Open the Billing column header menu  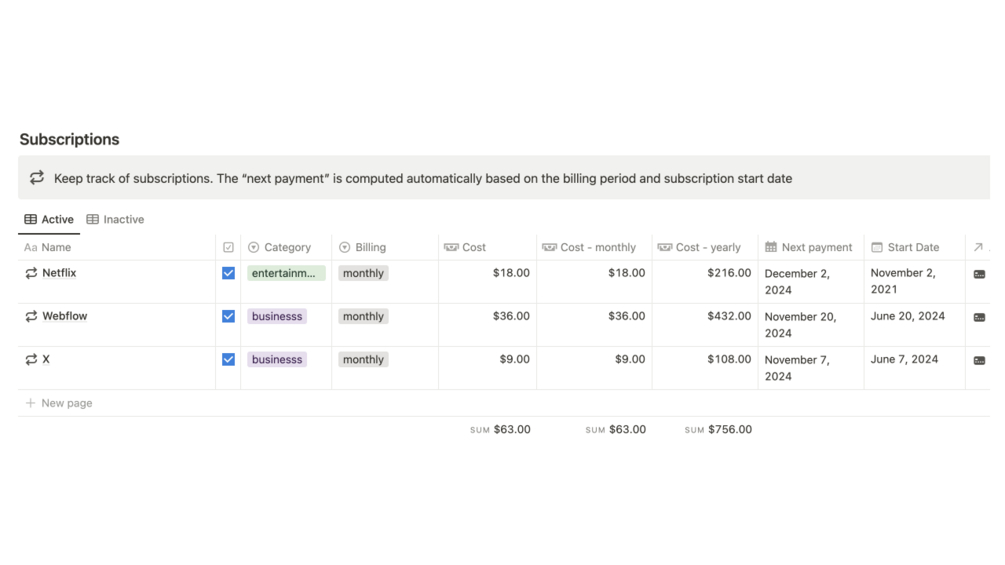385,247
